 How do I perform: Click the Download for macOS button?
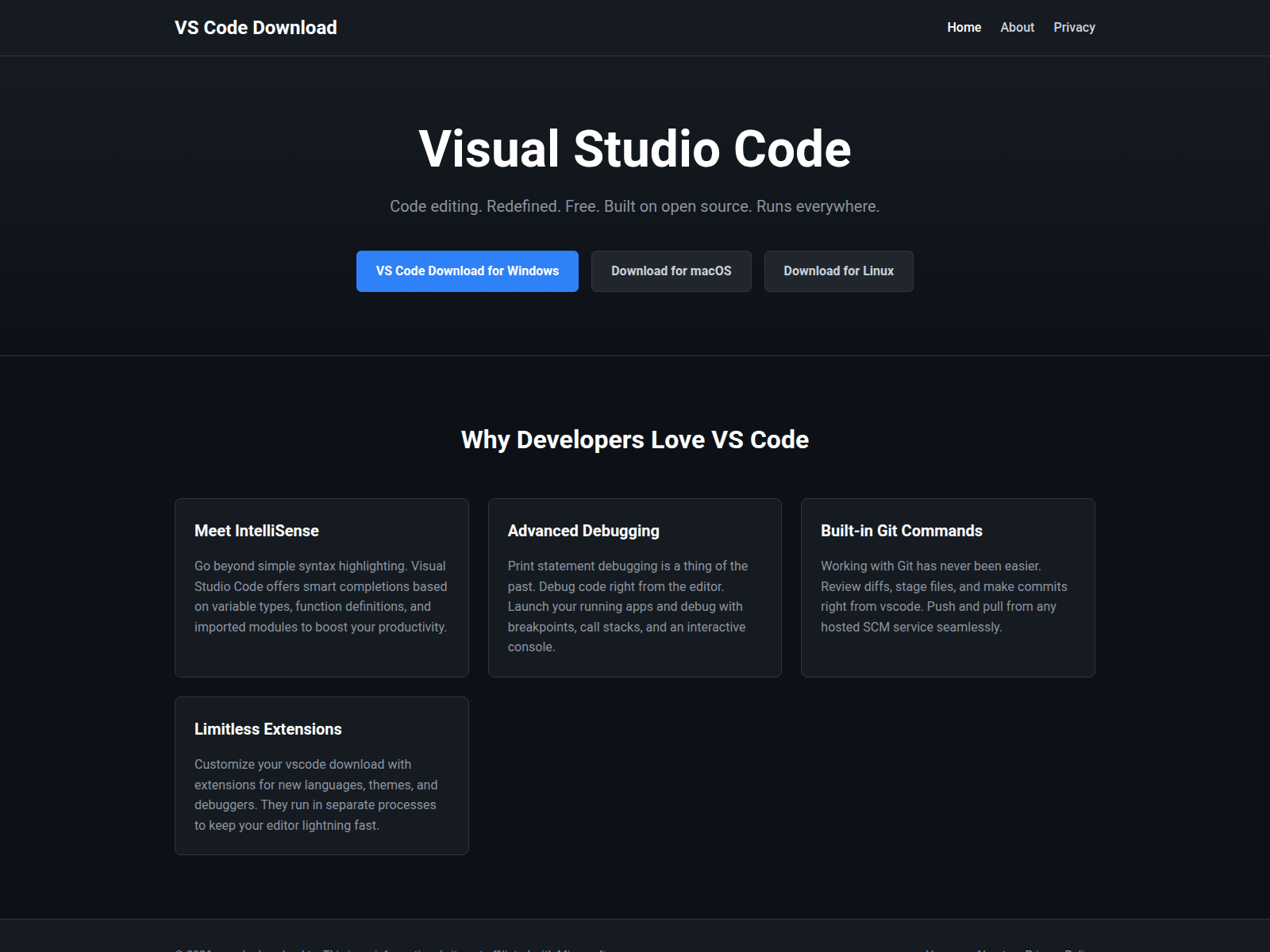672,271
